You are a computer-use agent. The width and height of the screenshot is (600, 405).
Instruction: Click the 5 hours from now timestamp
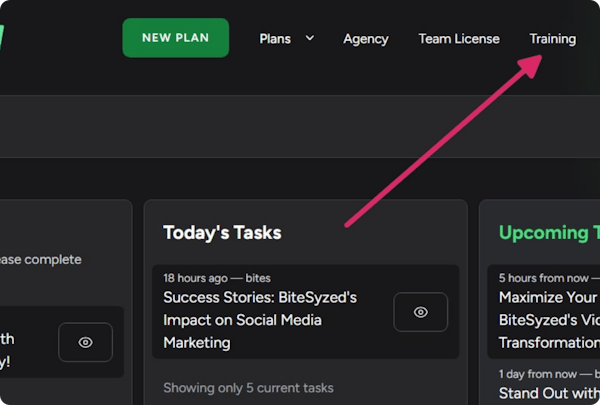click(541, 277)
